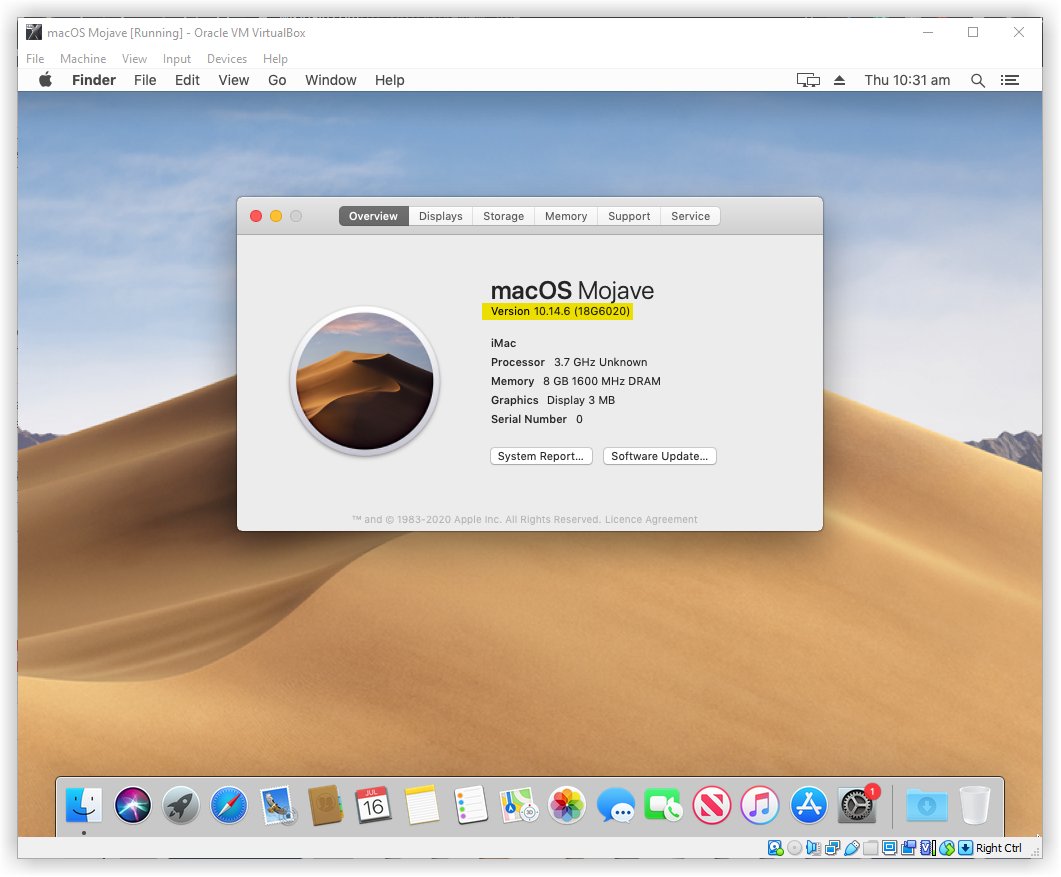Image resolution: width=1061 pixels, height=877 pixels.
Task: Click the Version 10.14.6 (18G6020) text
Action: point(560,311)
